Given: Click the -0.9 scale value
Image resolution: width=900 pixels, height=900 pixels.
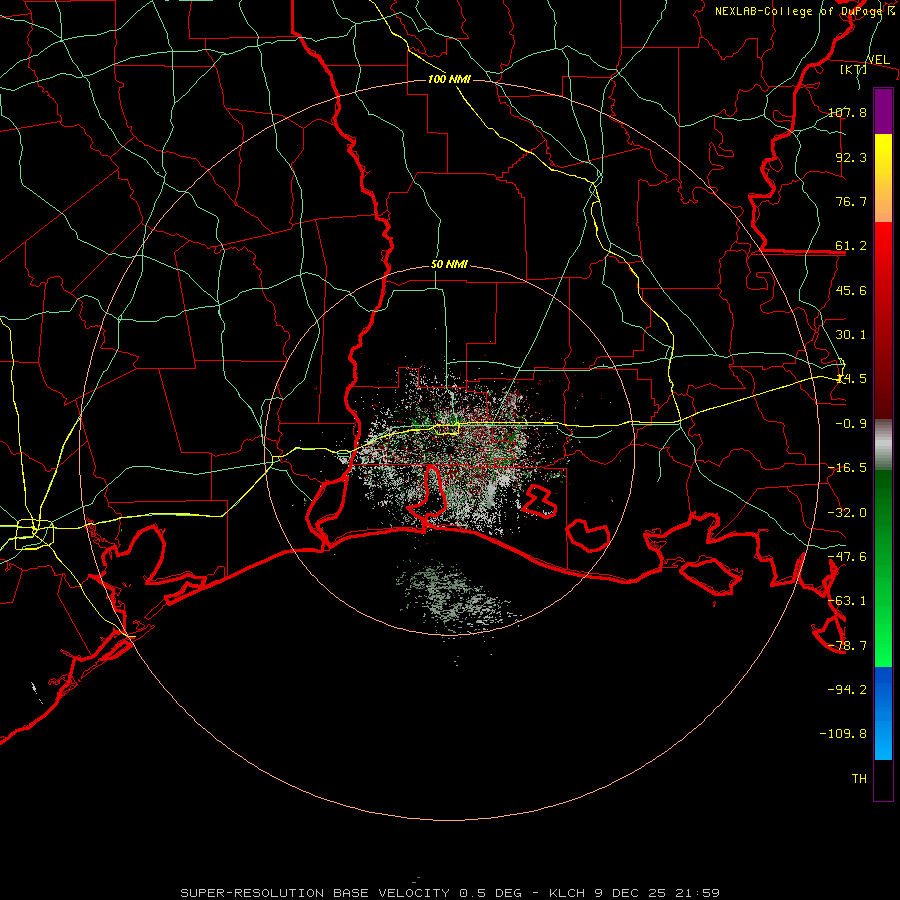Looking at the screenshot, I should point(851,423).
